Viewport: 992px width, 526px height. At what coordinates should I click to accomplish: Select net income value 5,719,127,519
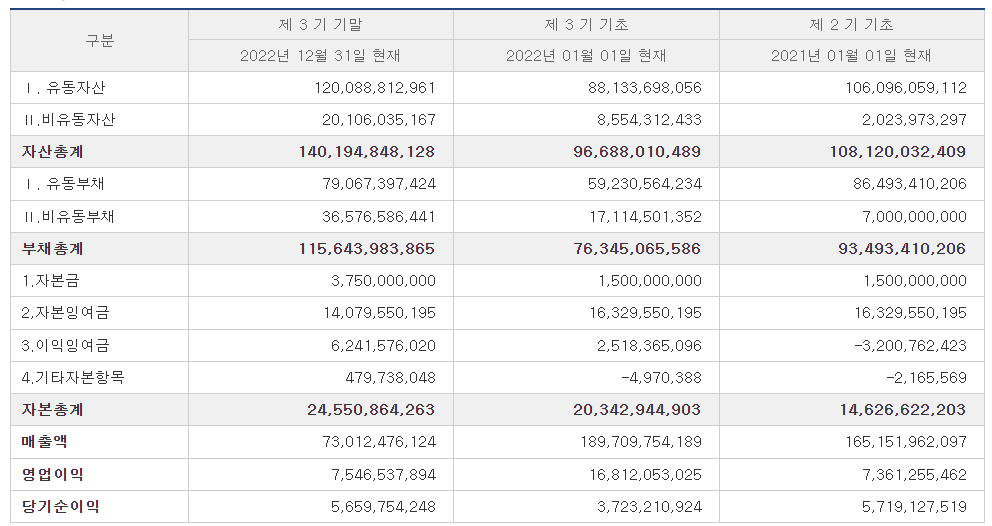914,506
